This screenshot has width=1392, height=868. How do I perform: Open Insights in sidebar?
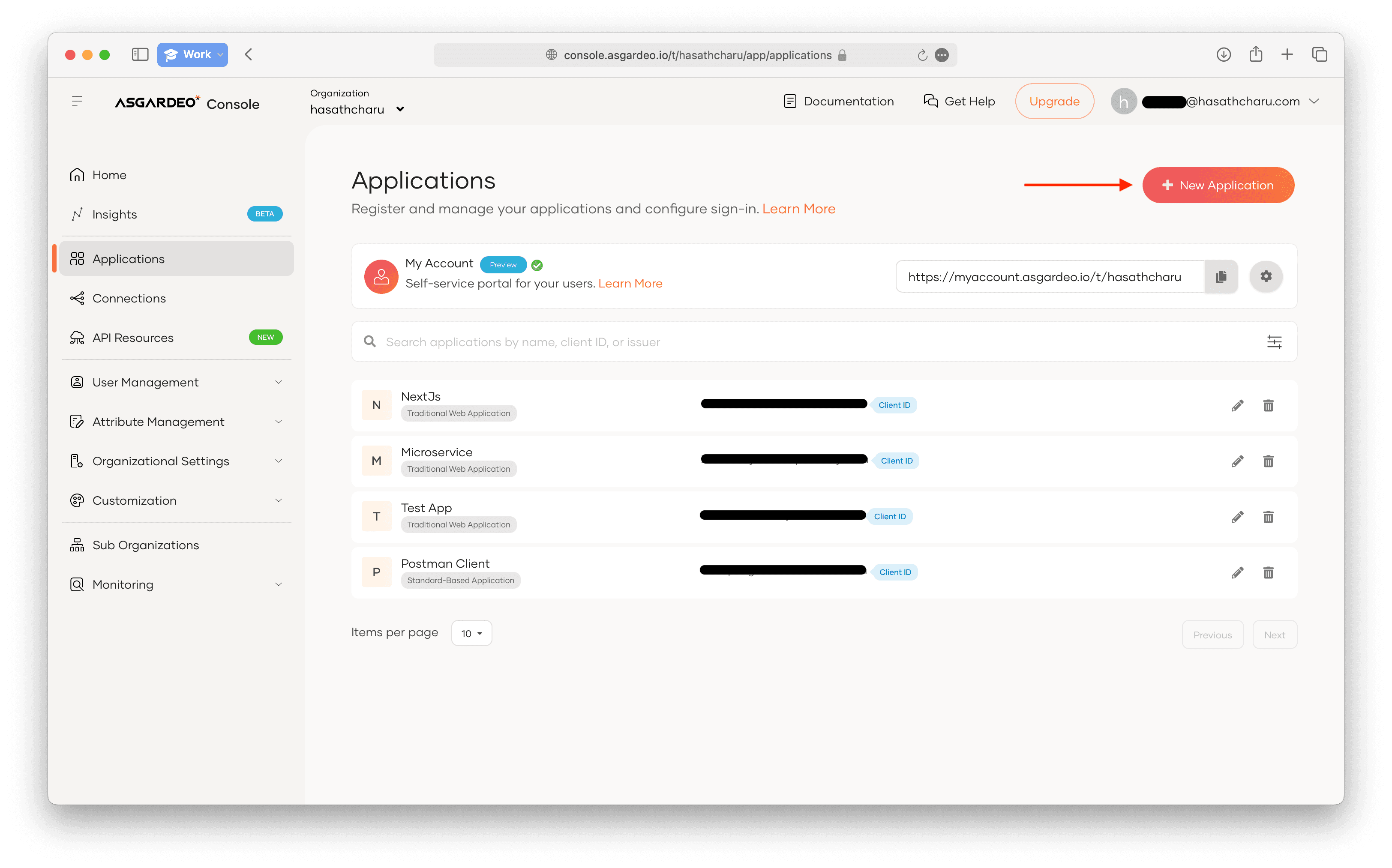pos(176,215)
